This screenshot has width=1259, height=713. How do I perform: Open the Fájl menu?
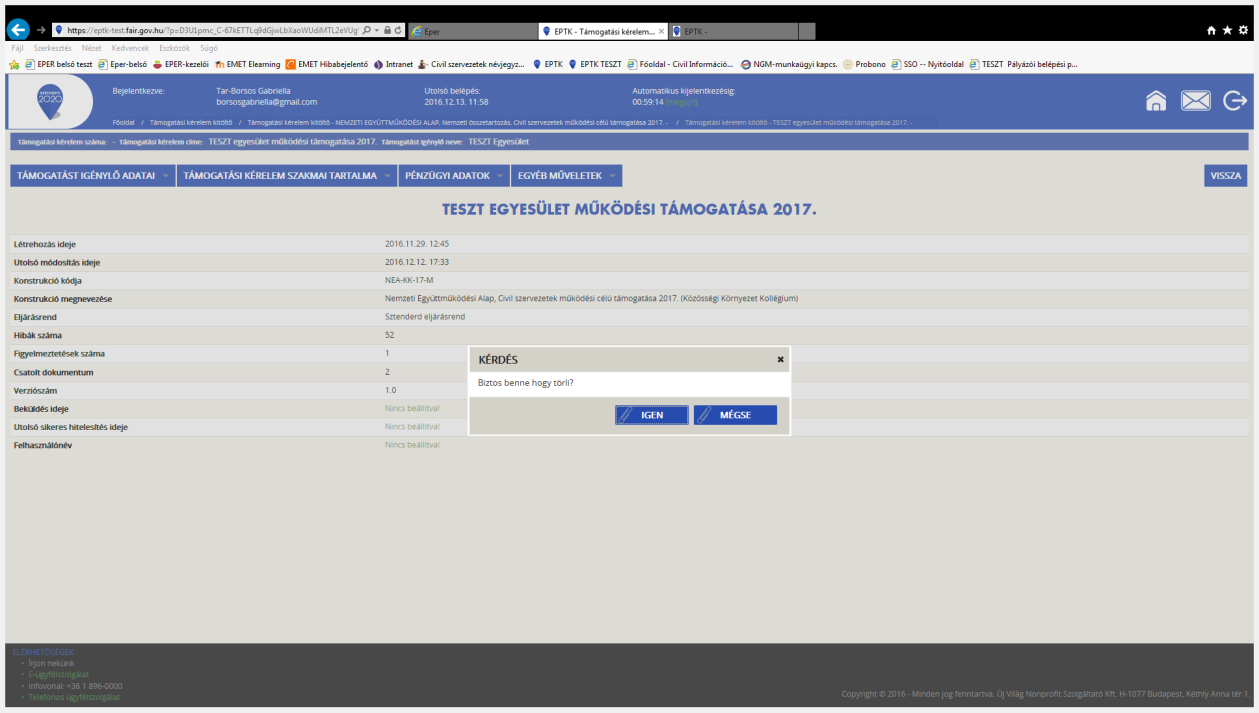click(x=17, y=48)
